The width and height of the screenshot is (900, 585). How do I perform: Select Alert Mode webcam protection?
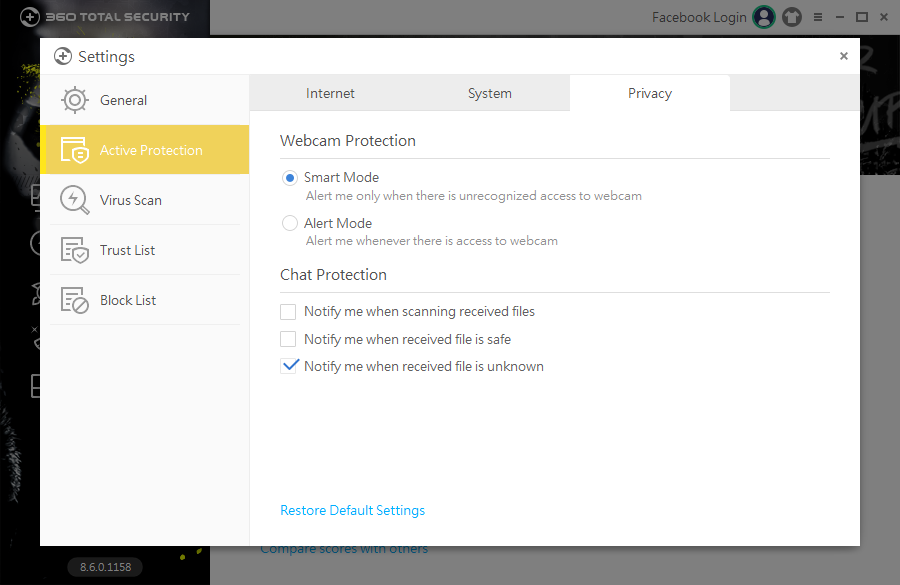point(290,223)
